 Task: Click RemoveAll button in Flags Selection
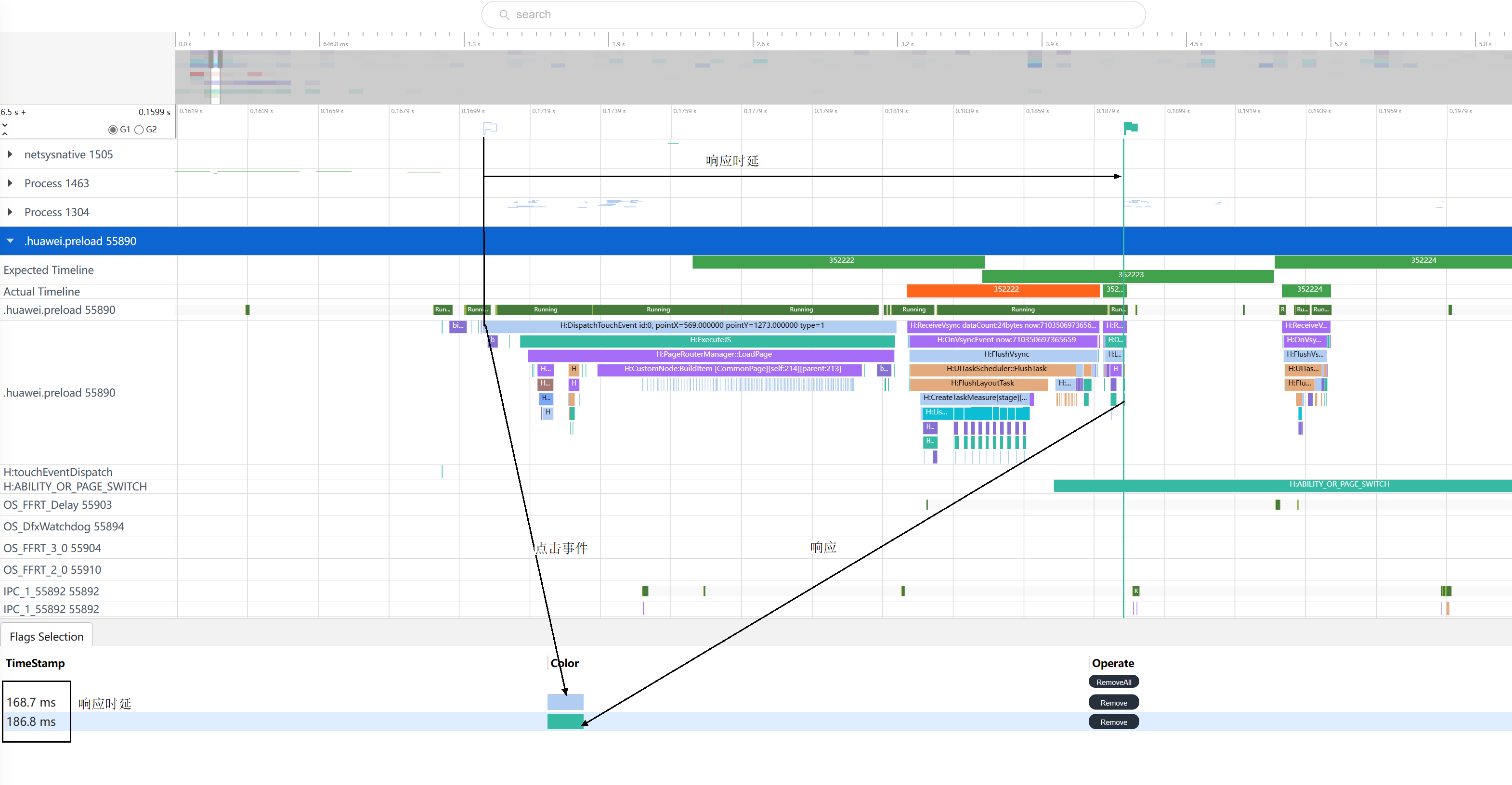pos(1113,682)
